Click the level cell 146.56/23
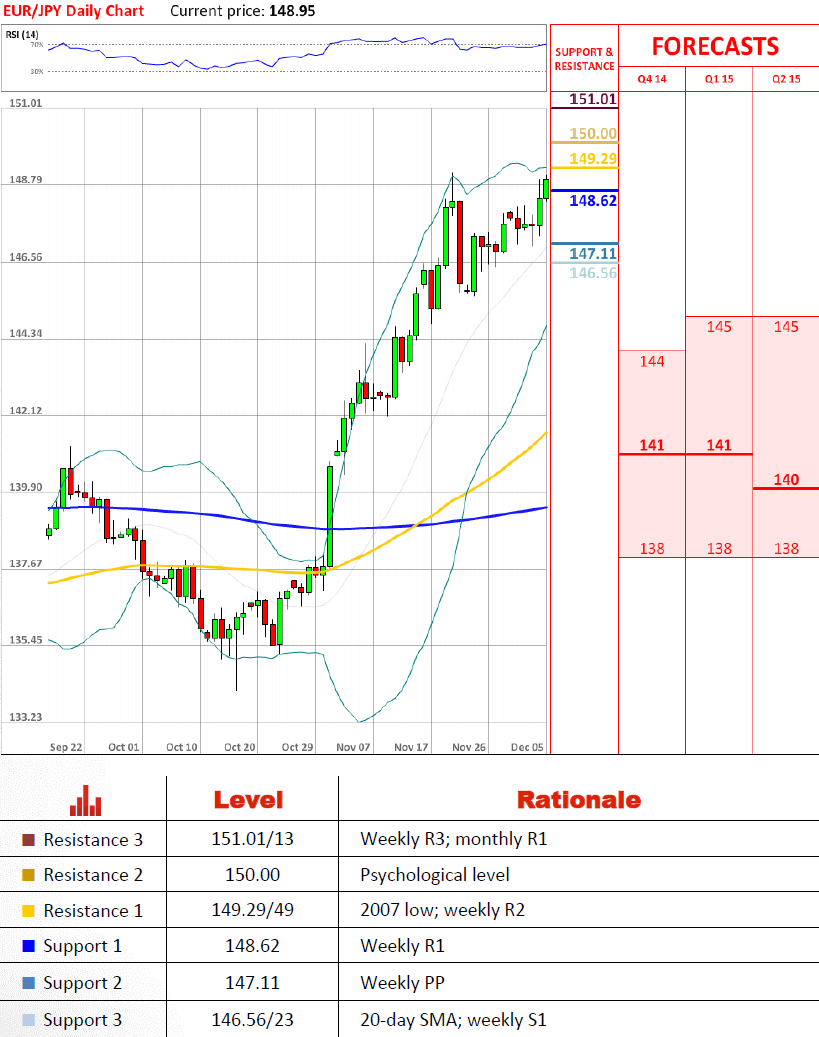This screenshot has width=819, height=1037. click(252, 1020)
